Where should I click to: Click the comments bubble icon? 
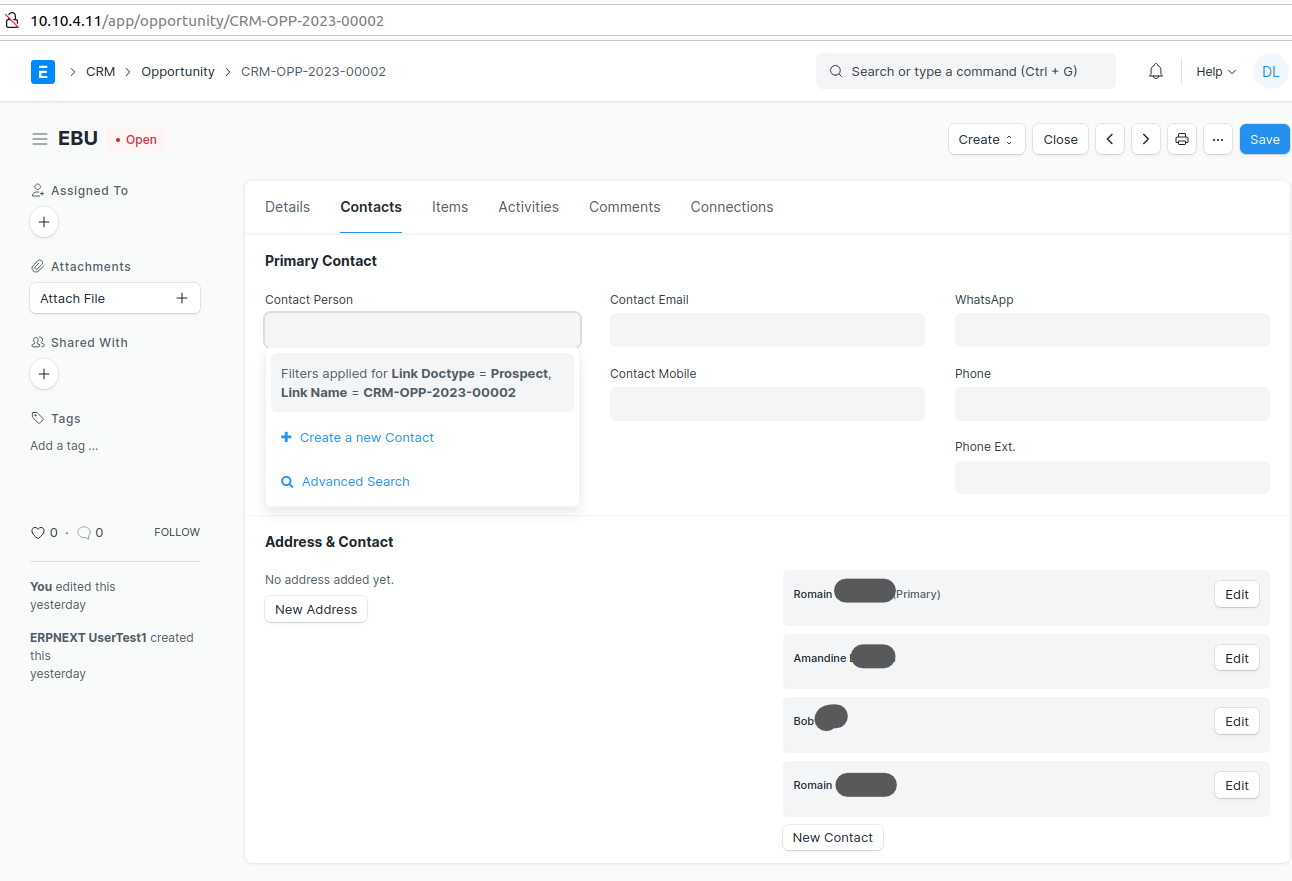point(85,532)
